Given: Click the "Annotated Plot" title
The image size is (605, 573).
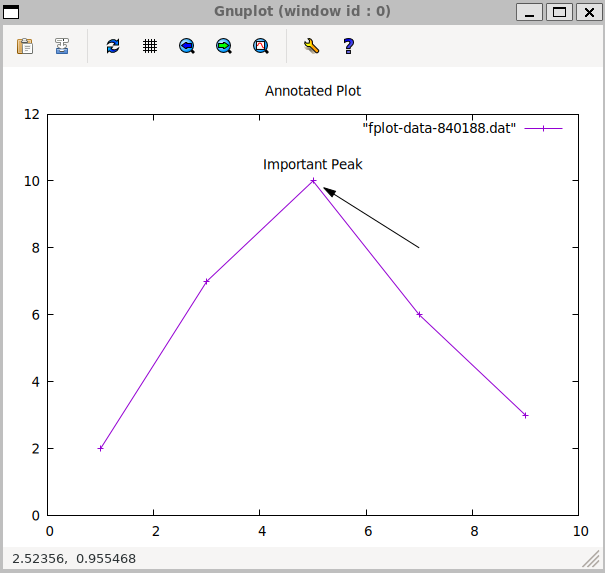Looking at the screenshot, I should tap(313, 91).
